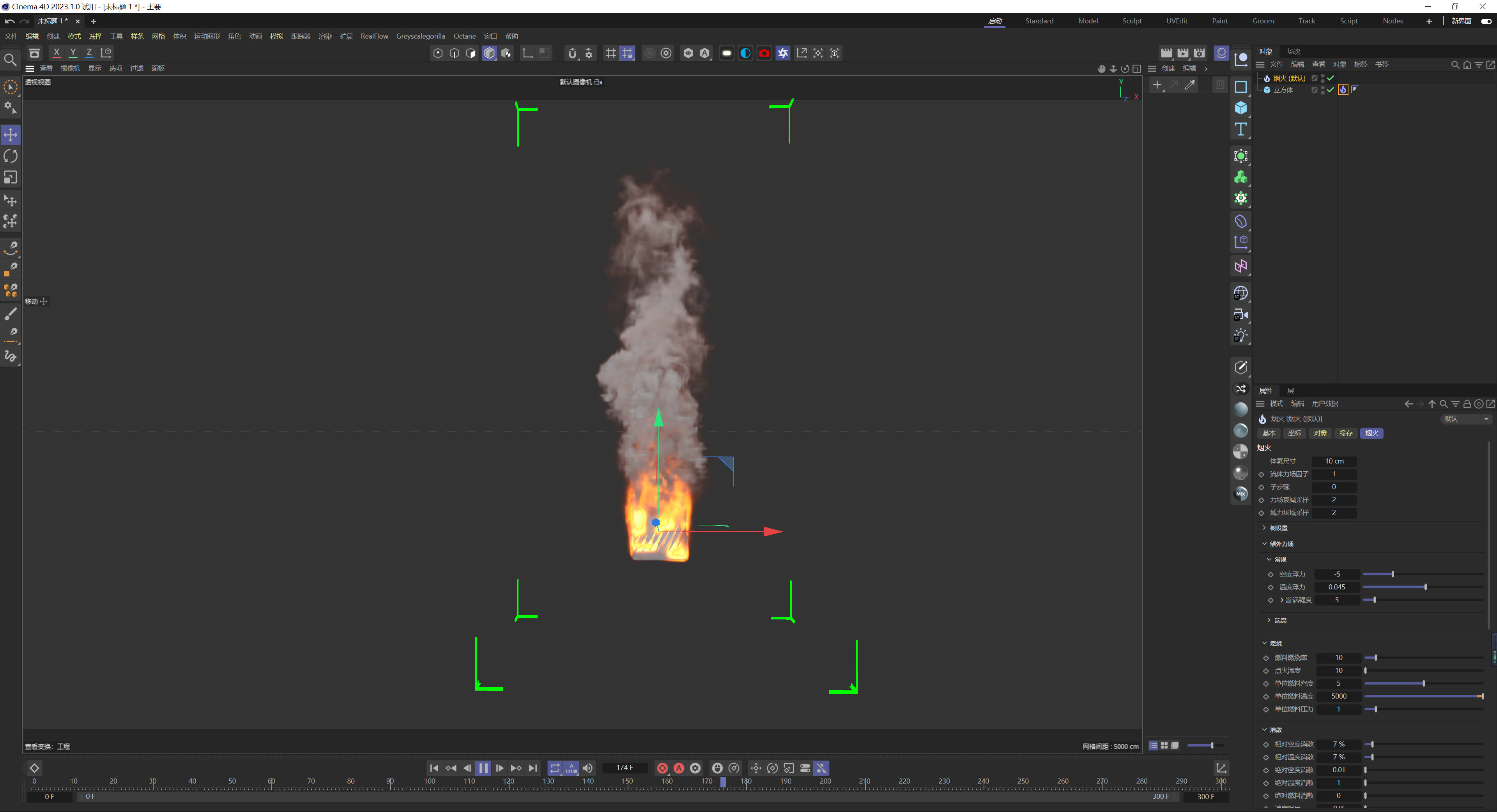Click the 坐标 button in the attributes panel
The width and height of the screenshot is (1497, 812).
click(x=1294, y=433)
